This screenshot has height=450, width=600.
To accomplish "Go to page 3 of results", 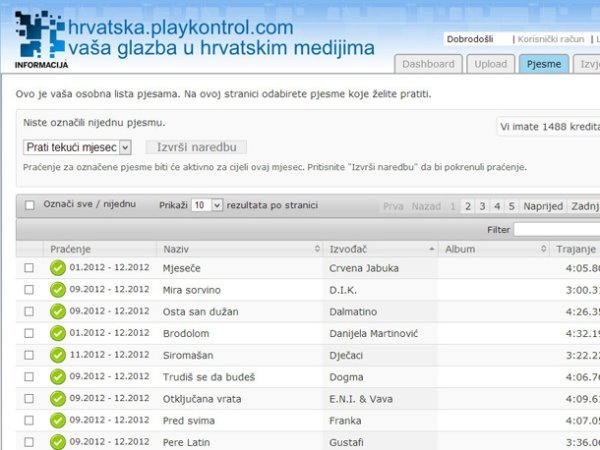I will [x=482, y=206].
